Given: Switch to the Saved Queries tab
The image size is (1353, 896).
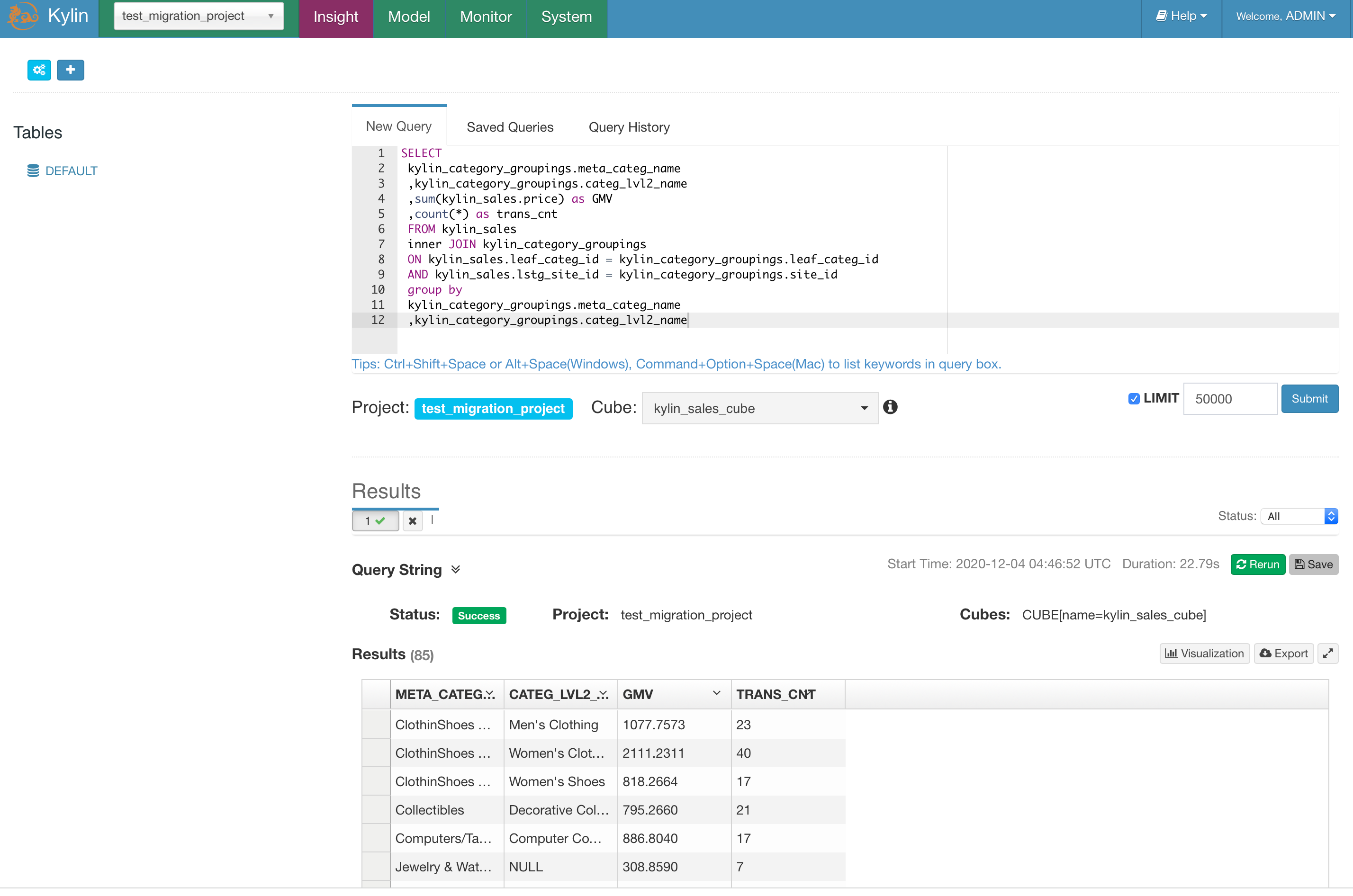Looking at the screenshot, I should click(x=509, y=127).
